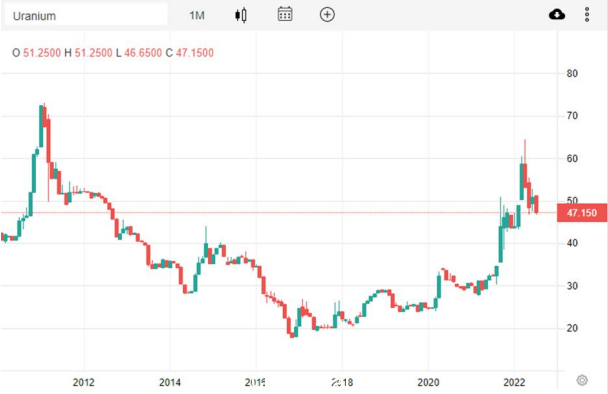Open the calendar date range picker
This screenshot has width=608, height=394.
[x=285, y=14]
